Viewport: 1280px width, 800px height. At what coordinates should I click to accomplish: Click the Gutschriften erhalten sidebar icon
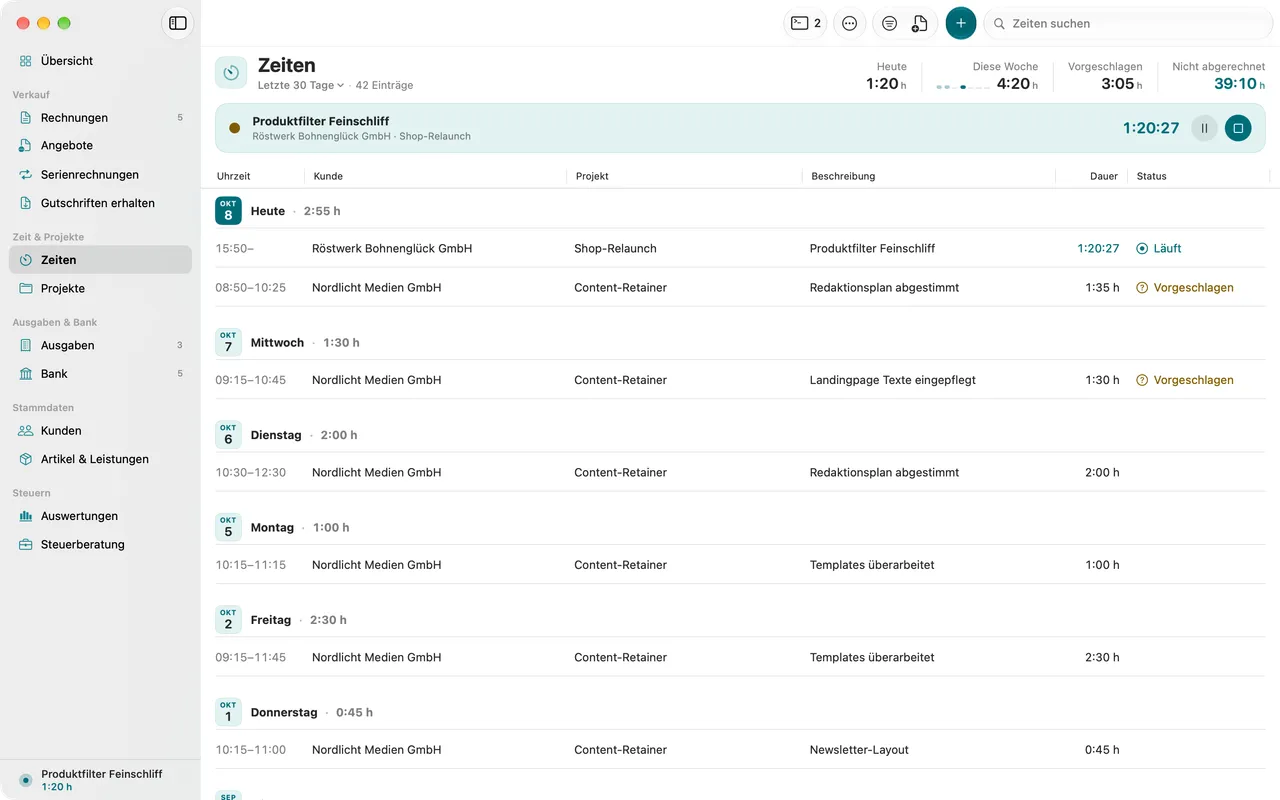[x=26, y=203]
